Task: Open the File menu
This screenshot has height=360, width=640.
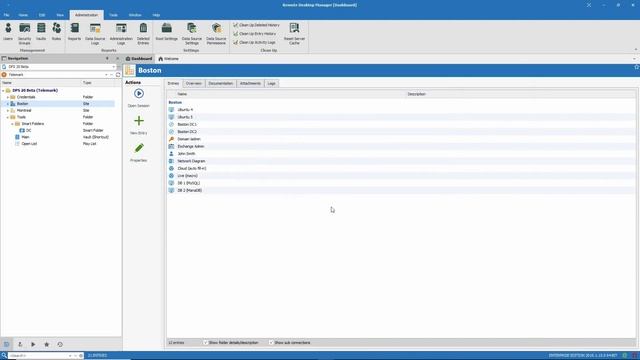Action: (x=7, y=15)
